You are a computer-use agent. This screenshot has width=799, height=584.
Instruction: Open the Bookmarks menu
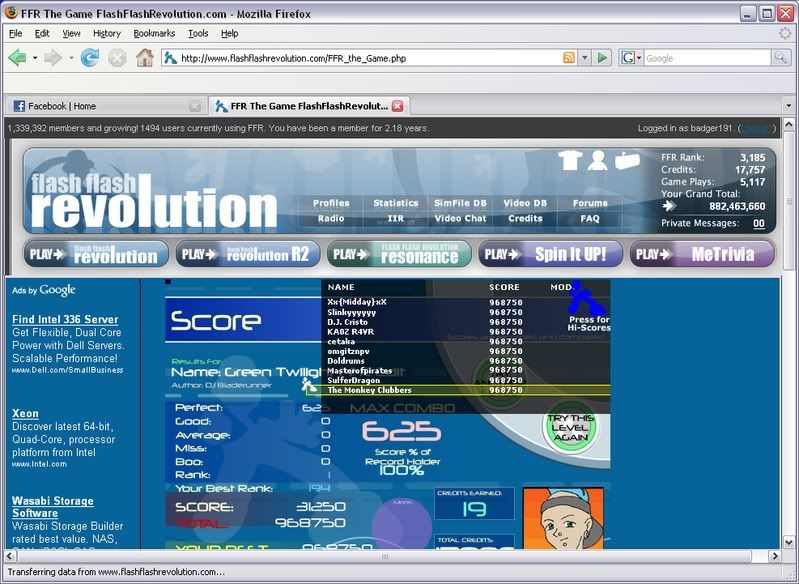click(x=154, y=33)
